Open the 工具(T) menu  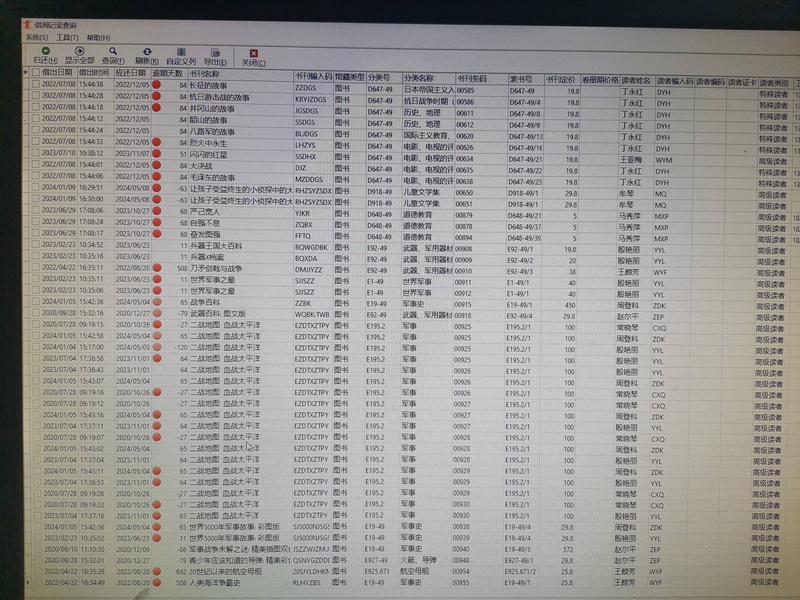tap(67, 38)
